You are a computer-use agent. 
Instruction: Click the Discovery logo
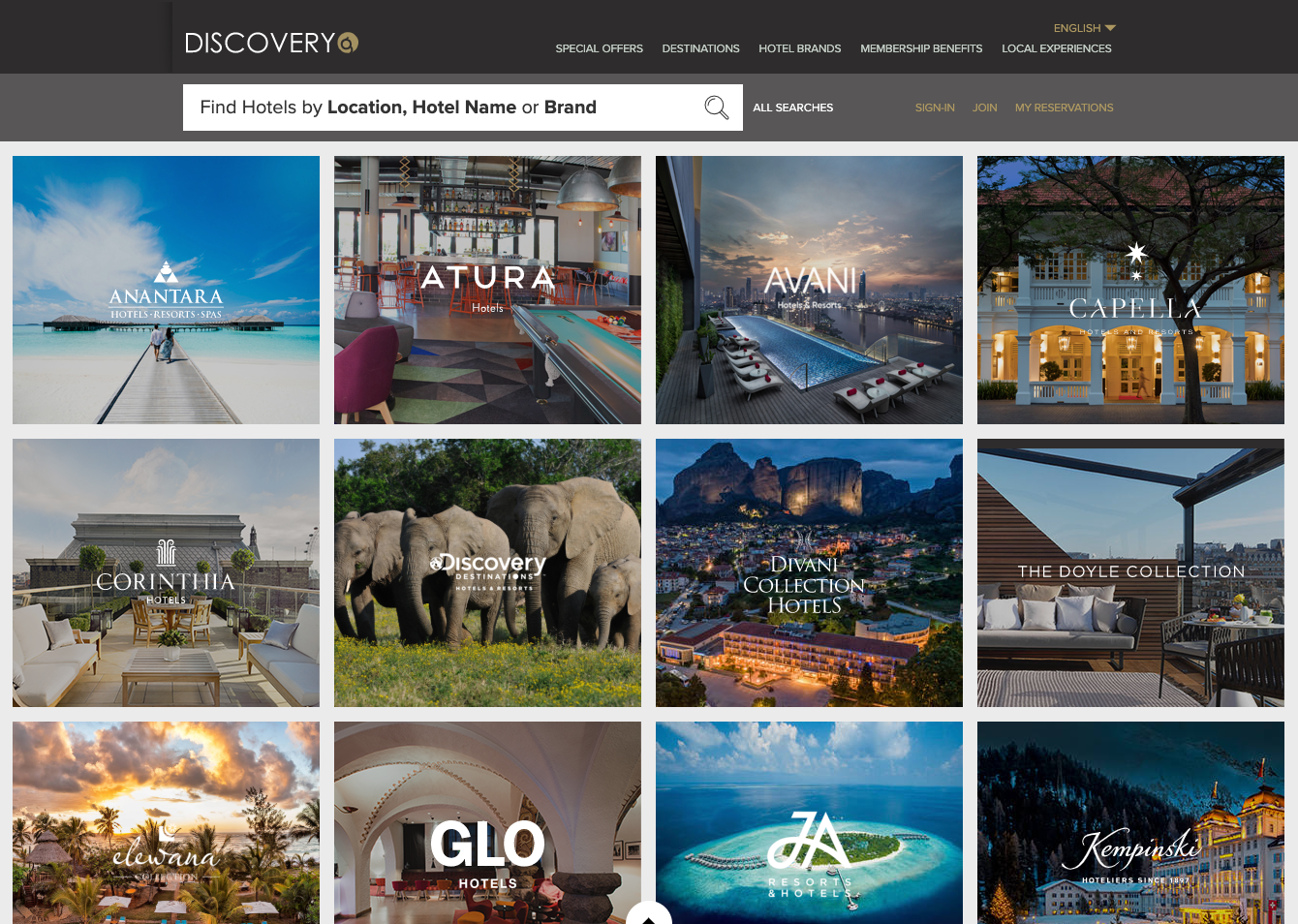tap(271, 43)
